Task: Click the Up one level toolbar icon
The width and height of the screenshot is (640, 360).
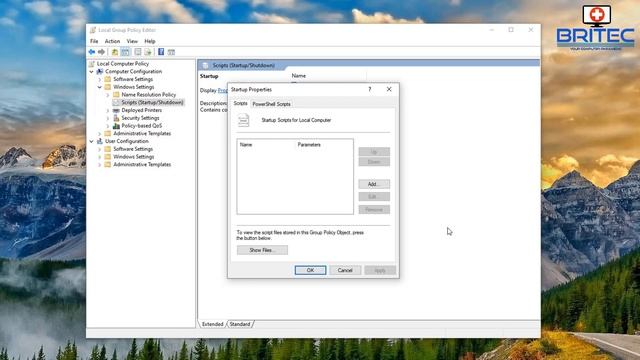Action: [115, 52]
